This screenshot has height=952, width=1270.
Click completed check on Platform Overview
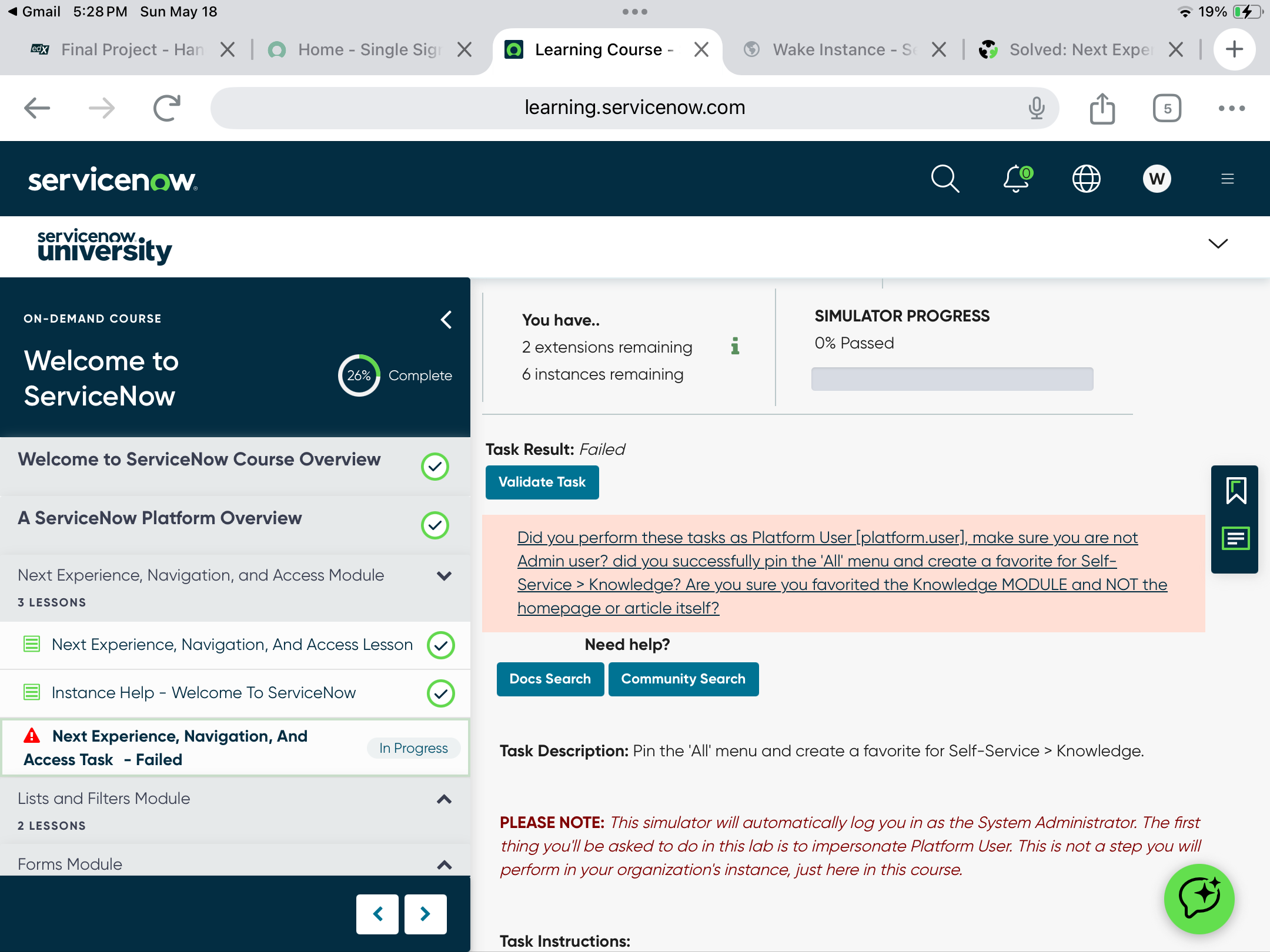pos(435,525)
